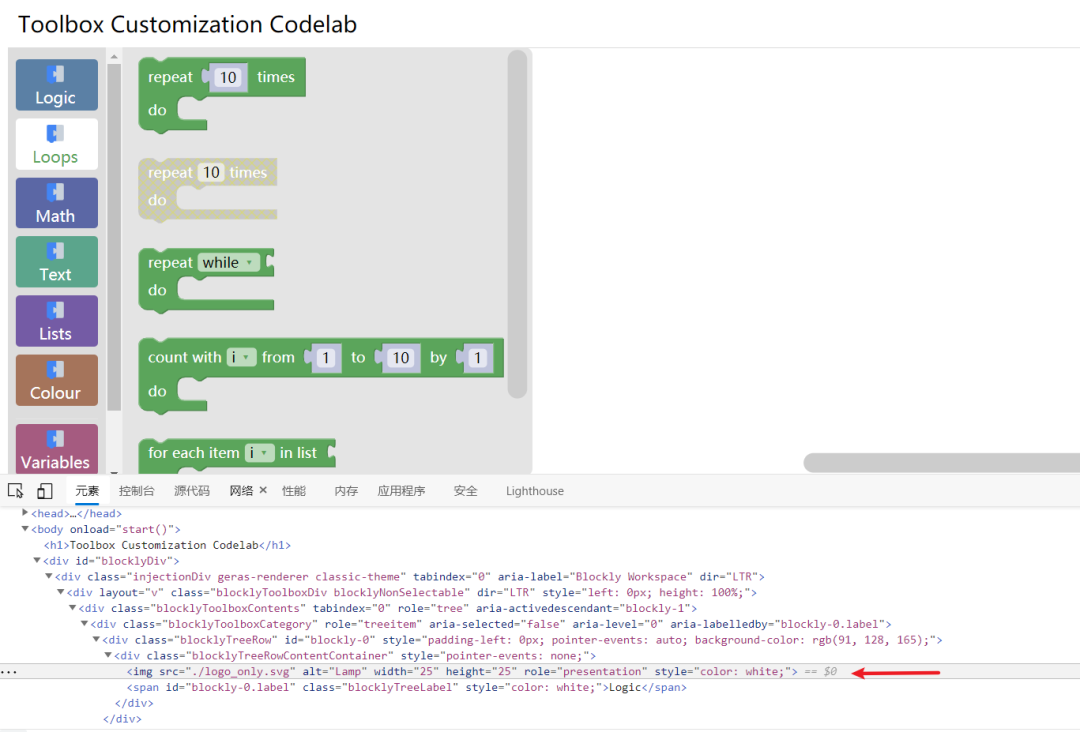This screenshot has width=1080, height=732.
Task: Click the logo icon above Loops label
Action: click(x=56, y=133)
